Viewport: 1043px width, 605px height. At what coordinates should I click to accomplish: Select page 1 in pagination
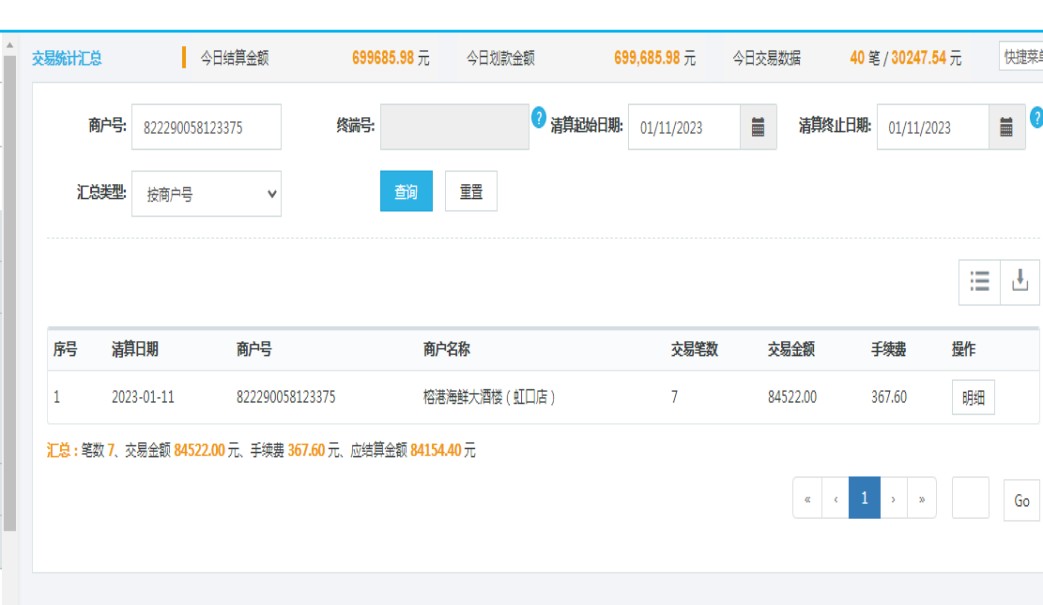click(x=864, y=499)
